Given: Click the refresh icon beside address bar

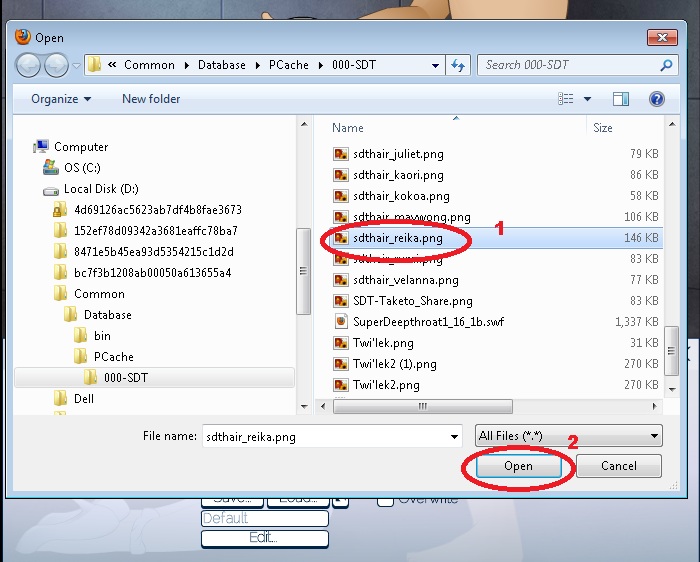Looking at the screenshot, I should (459, 65).
